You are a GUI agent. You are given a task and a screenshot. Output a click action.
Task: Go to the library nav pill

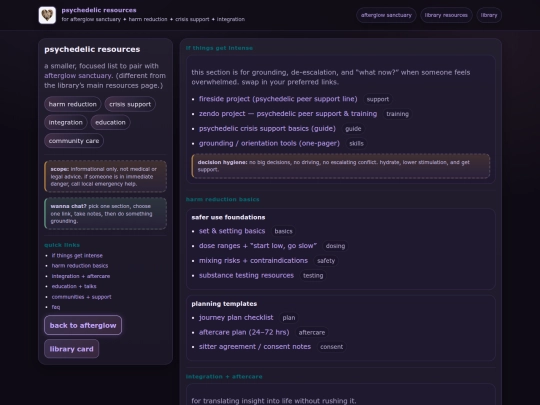[489, 15]
